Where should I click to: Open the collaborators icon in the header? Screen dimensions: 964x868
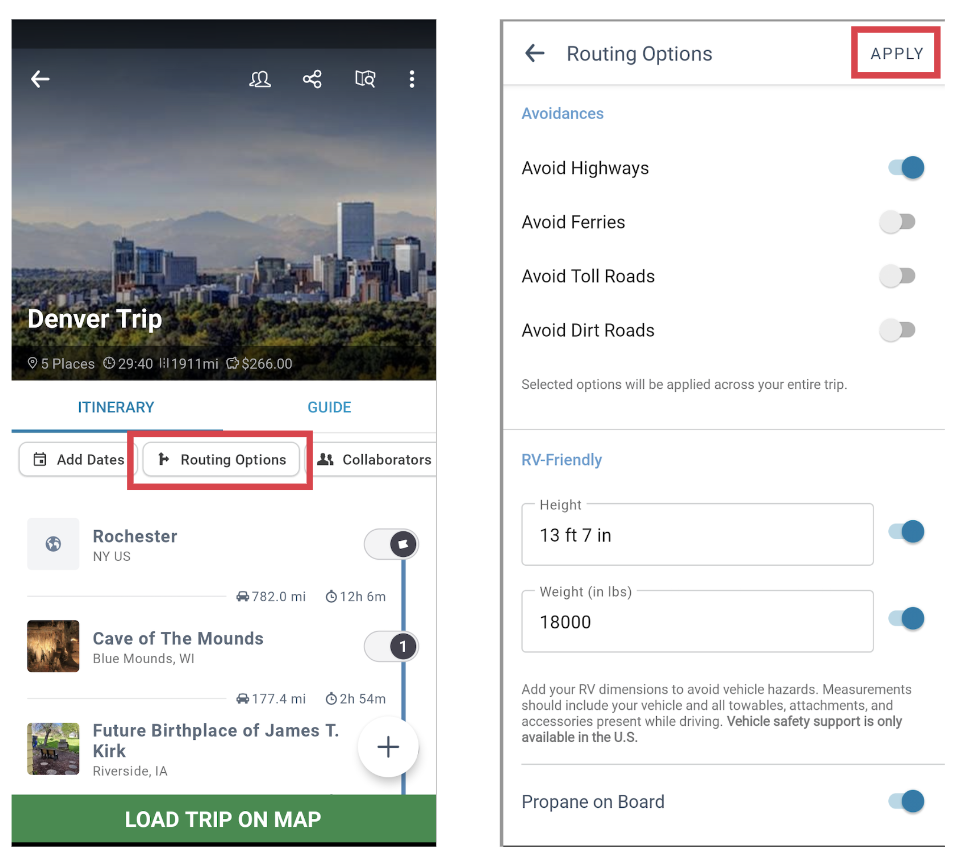[x=260, y=78]
